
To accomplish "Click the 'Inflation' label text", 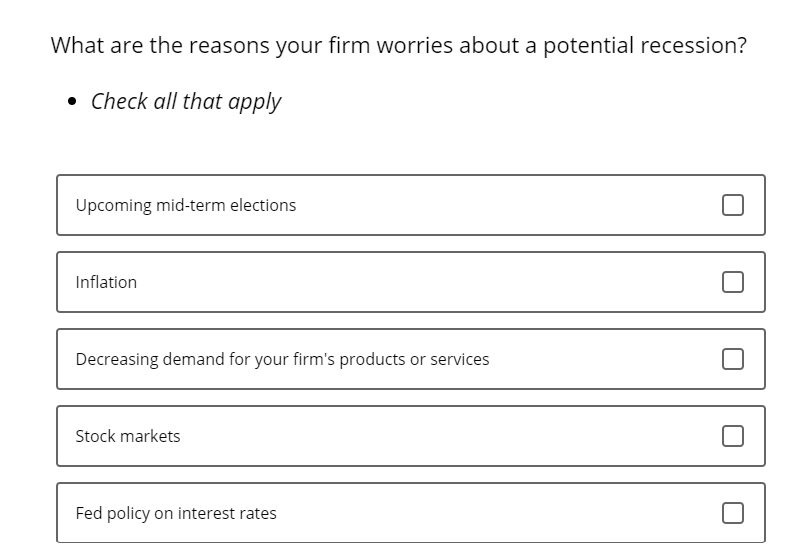I will [x=106, y=282].
